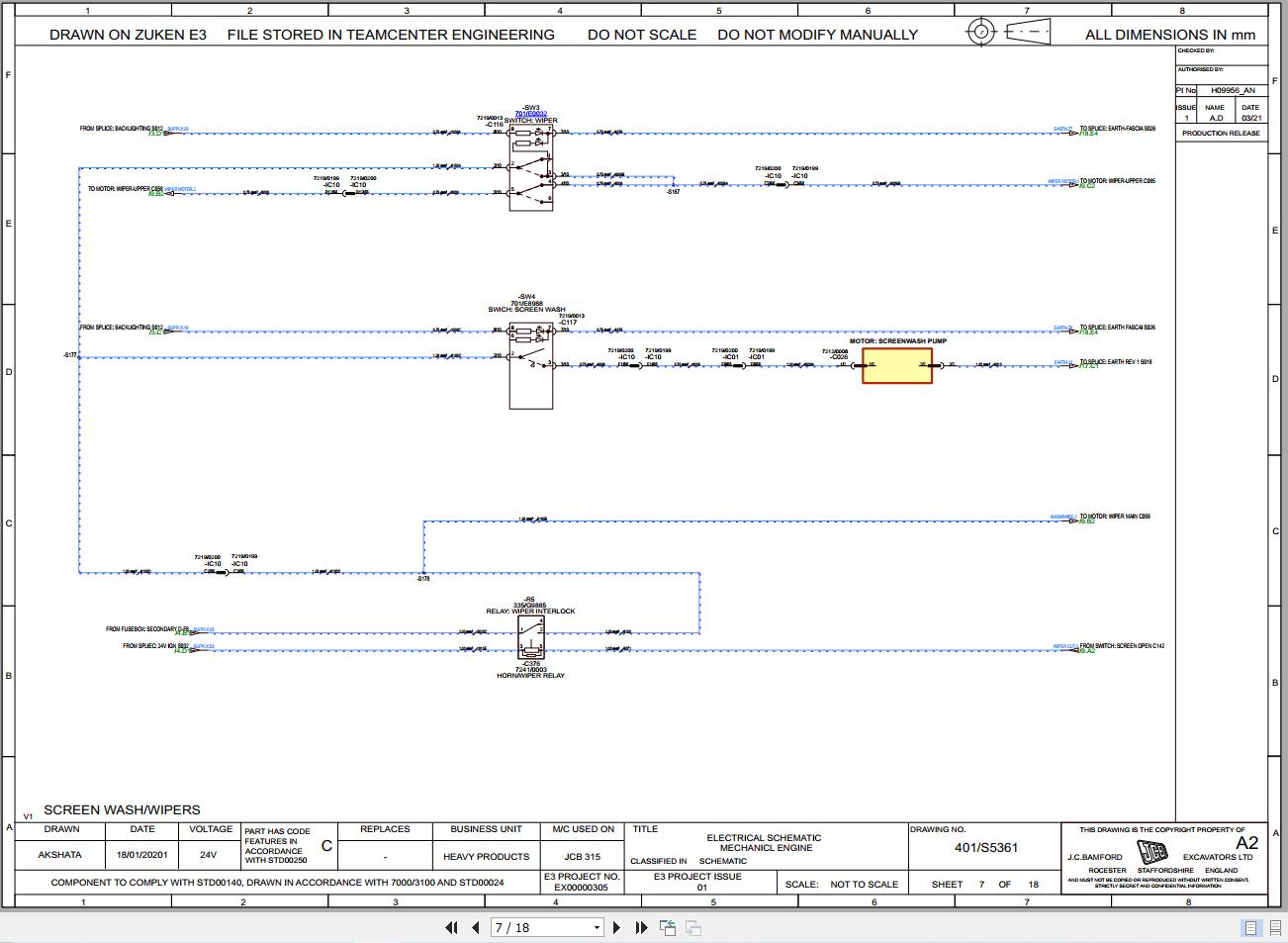This screenshot has width=1288, height=943.
Task: Click 'FROM FUSEBOX: SECONDARY' reference
Action: coord(147,629)
